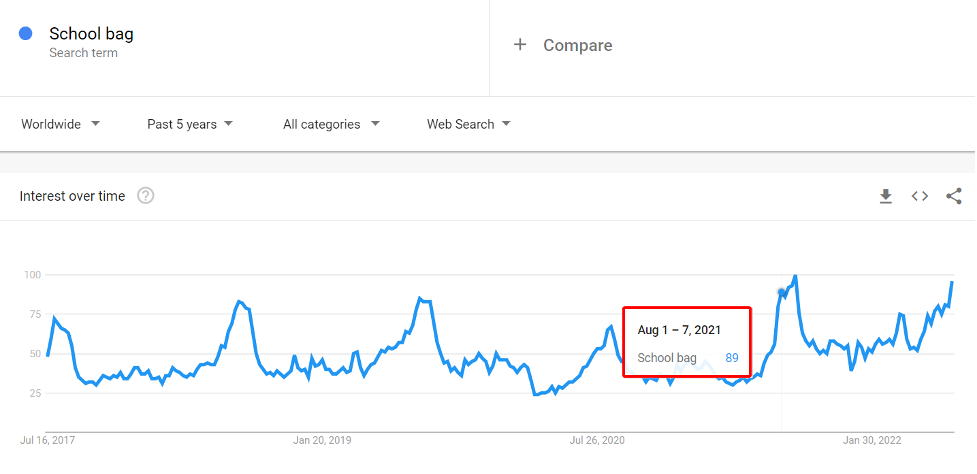This screenshot has height=474, width=977.
Task: Click the Aug 1 – 7, 2021 tooltip date
Action: tap(679, 329)
